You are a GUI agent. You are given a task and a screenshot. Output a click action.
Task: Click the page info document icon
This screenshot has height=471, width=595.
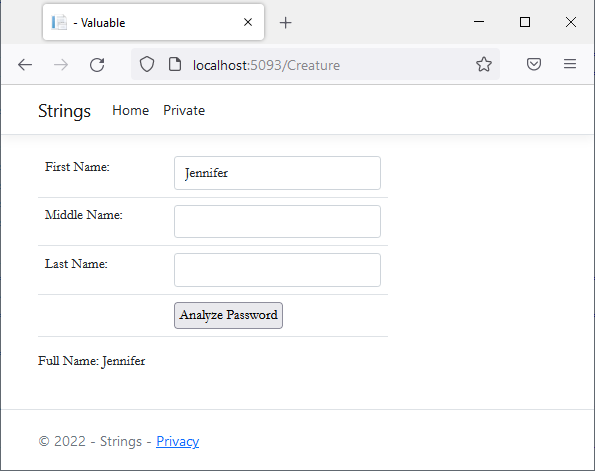(175, 65)
